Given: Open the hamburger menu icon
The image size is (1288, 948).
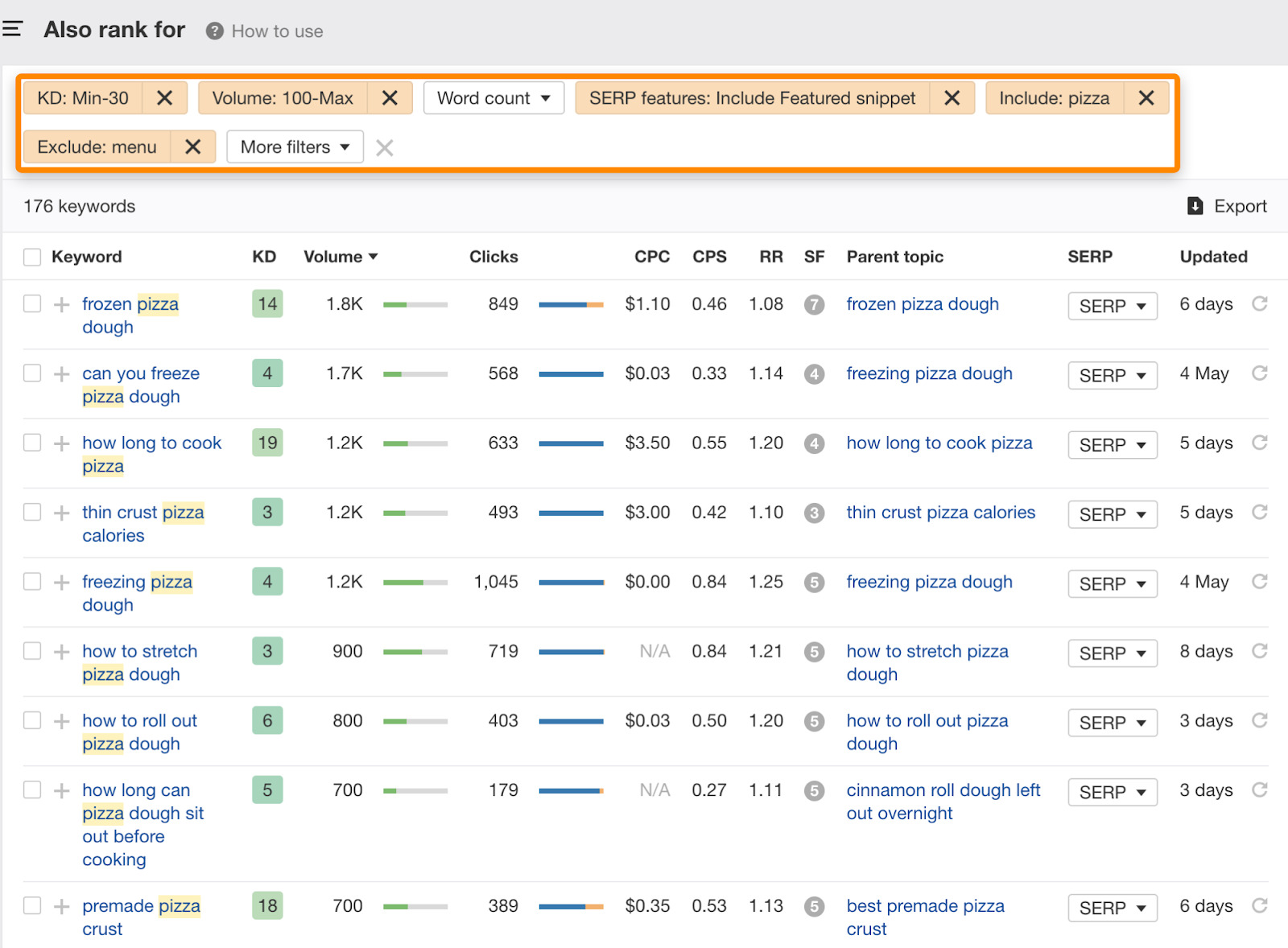Looking at the screenshot, I should tap(12, 30).
